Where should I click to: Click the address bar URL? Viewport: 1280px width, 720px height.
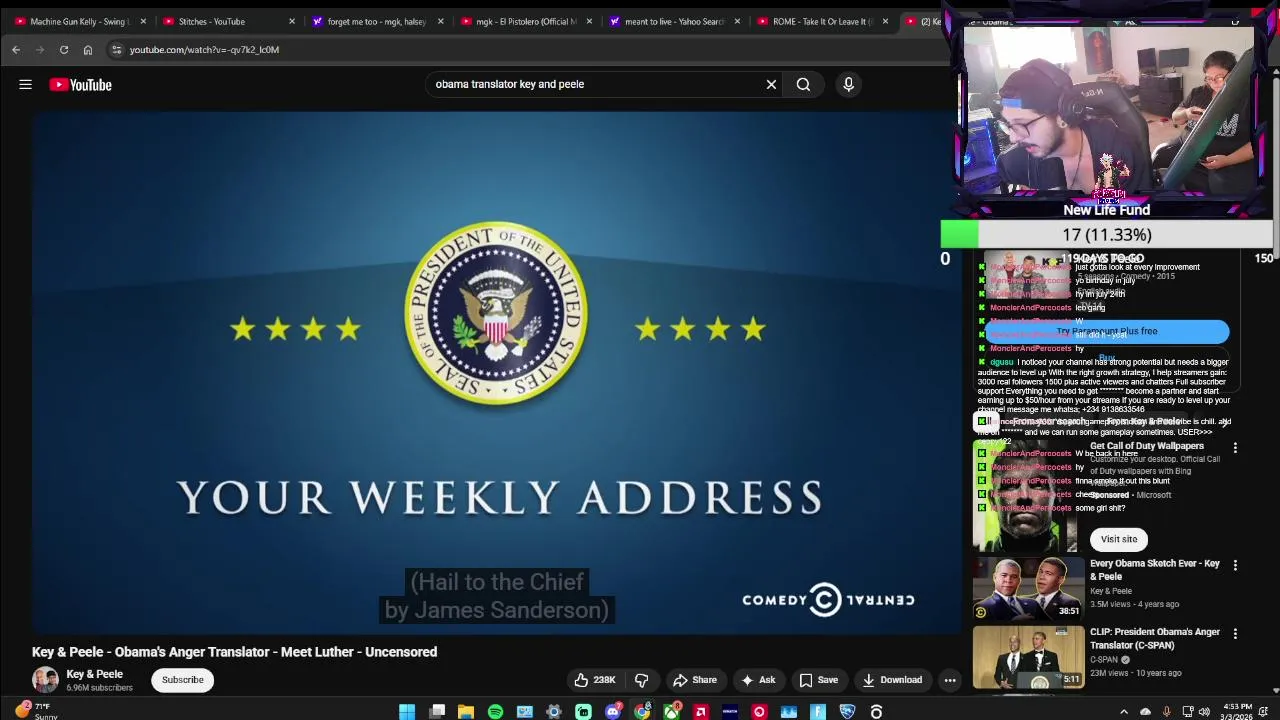click(204, 50)
